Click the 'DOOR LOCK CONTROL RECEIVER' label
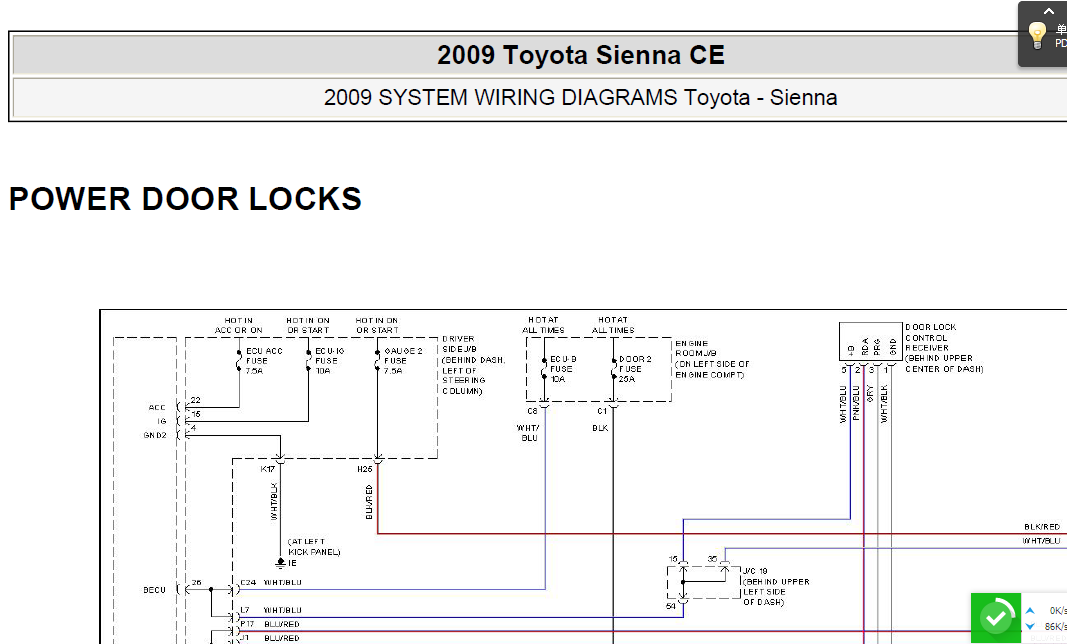Viewport: 1067px width, 644px height. (944, 348)
